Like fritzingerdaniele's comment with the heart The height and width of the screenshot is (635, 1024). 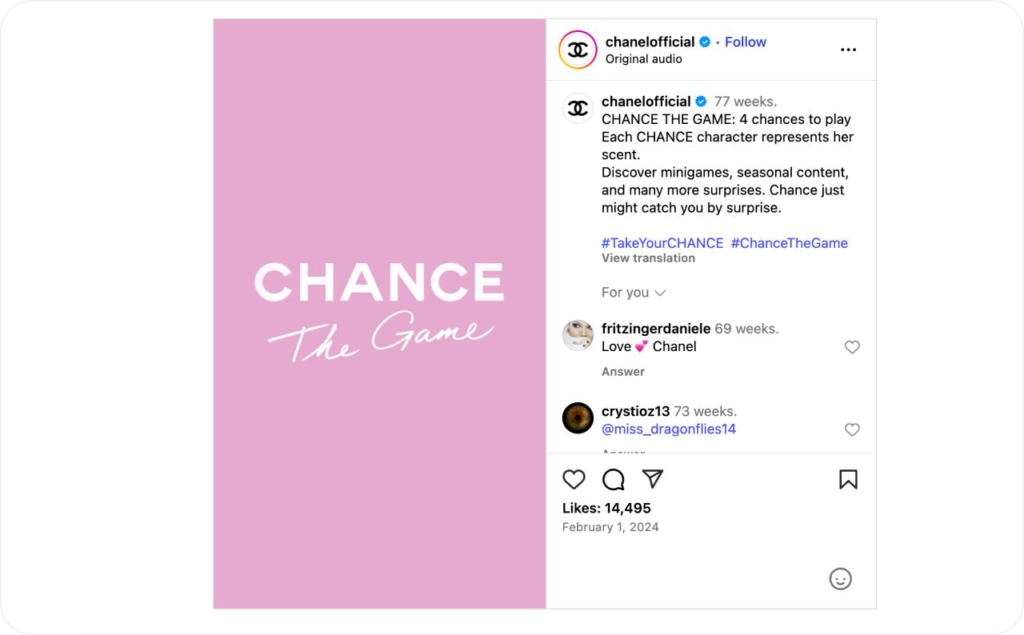point(852,347)
